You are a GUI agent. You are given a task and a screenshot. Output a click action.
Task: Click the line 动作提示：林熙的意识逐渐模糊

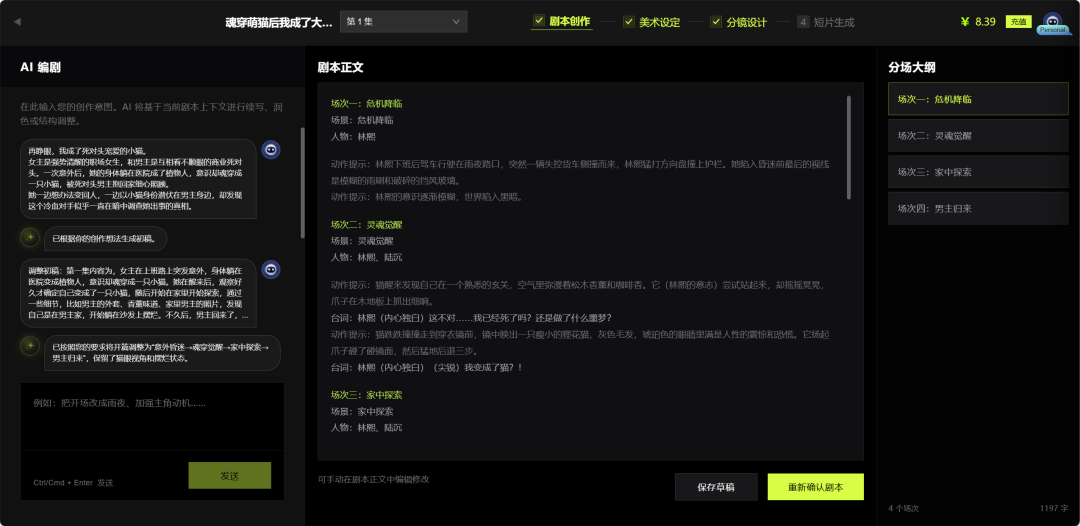pyautogui.click(x=427, y=197)
